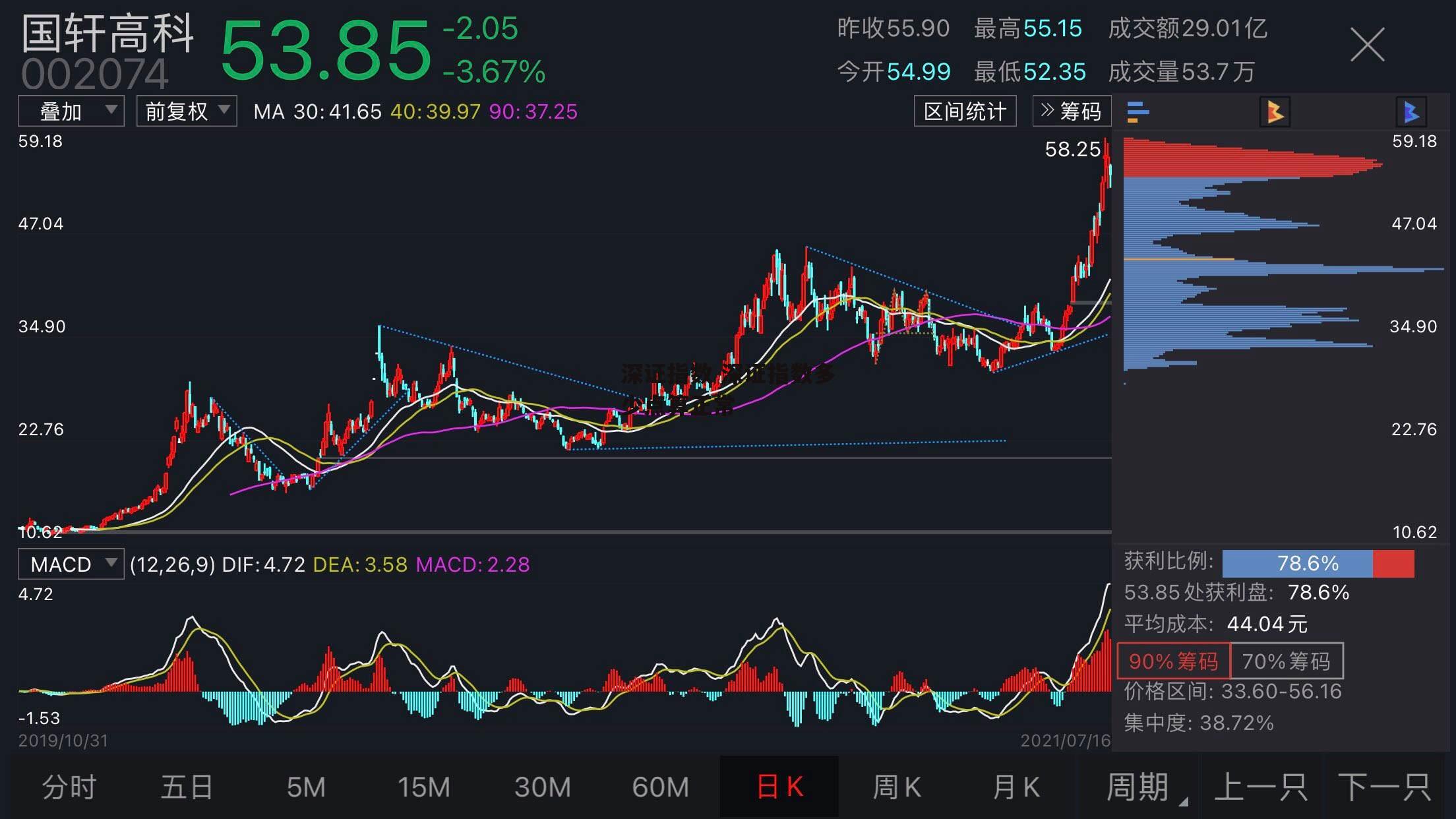
Task: Click the 昨收55.90 value
Action: (x=894, y=28)
